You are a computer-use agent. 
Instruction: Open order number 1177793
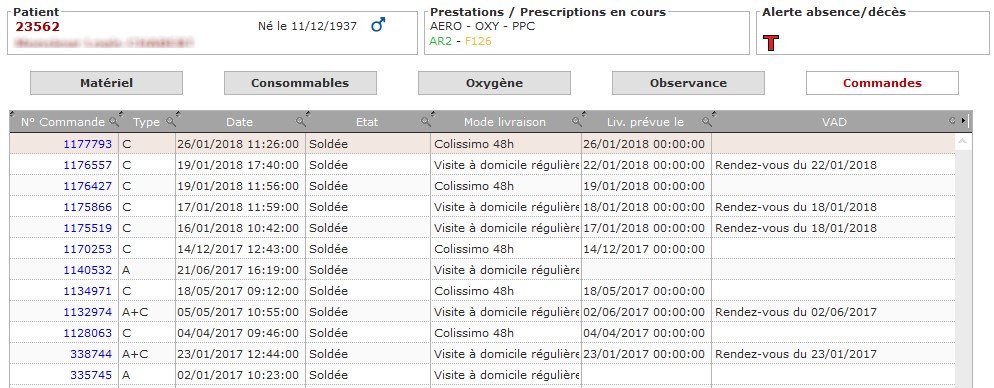[87, 144]
